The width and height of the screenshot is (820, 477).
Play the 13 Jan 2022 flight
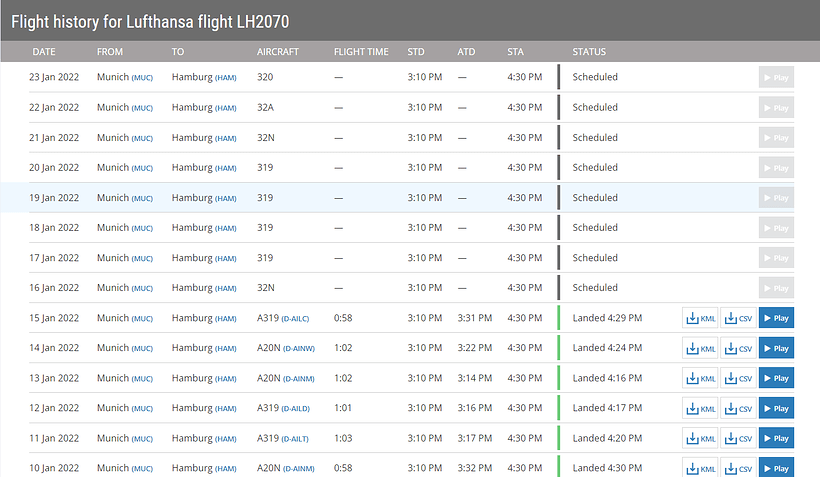click(776, 378)
